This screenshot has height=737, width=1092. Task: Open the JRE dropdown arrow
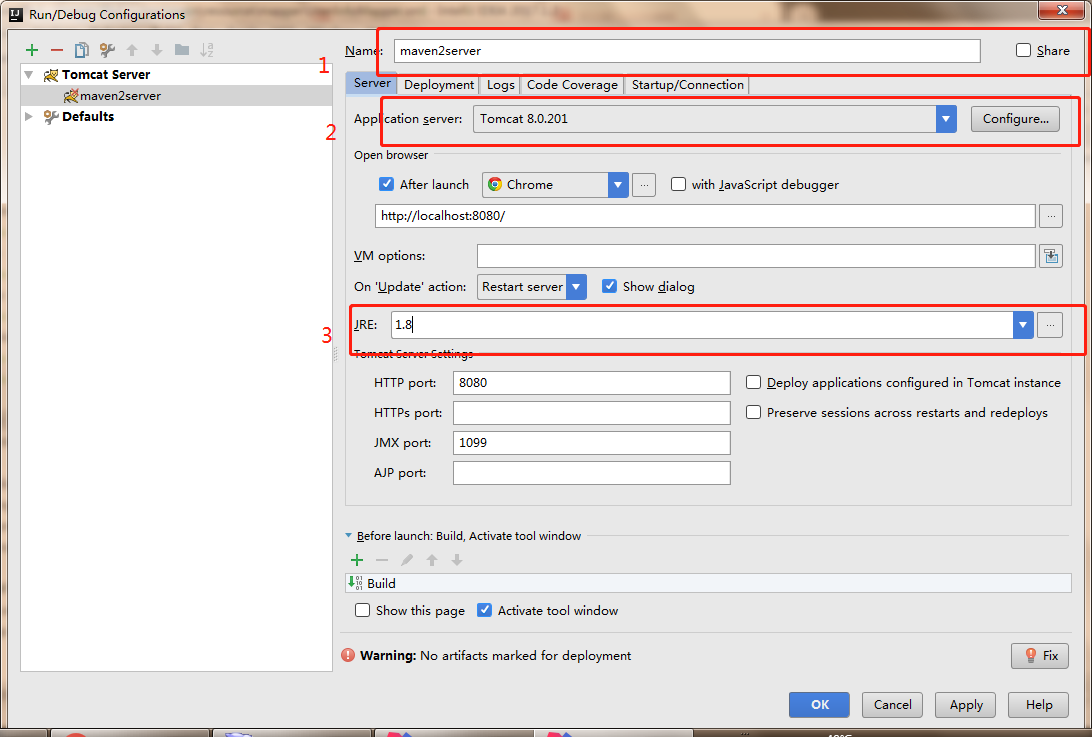click(1023, 325)
